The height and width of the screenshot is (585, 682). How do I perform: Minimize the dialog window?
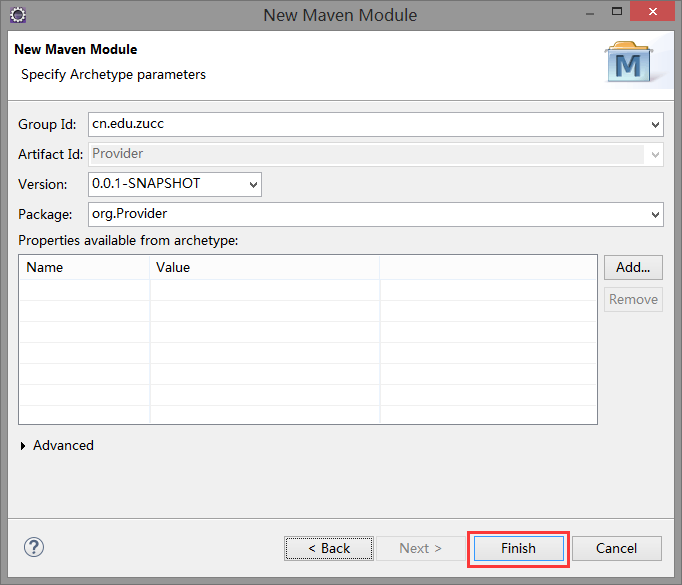point(590,13)
